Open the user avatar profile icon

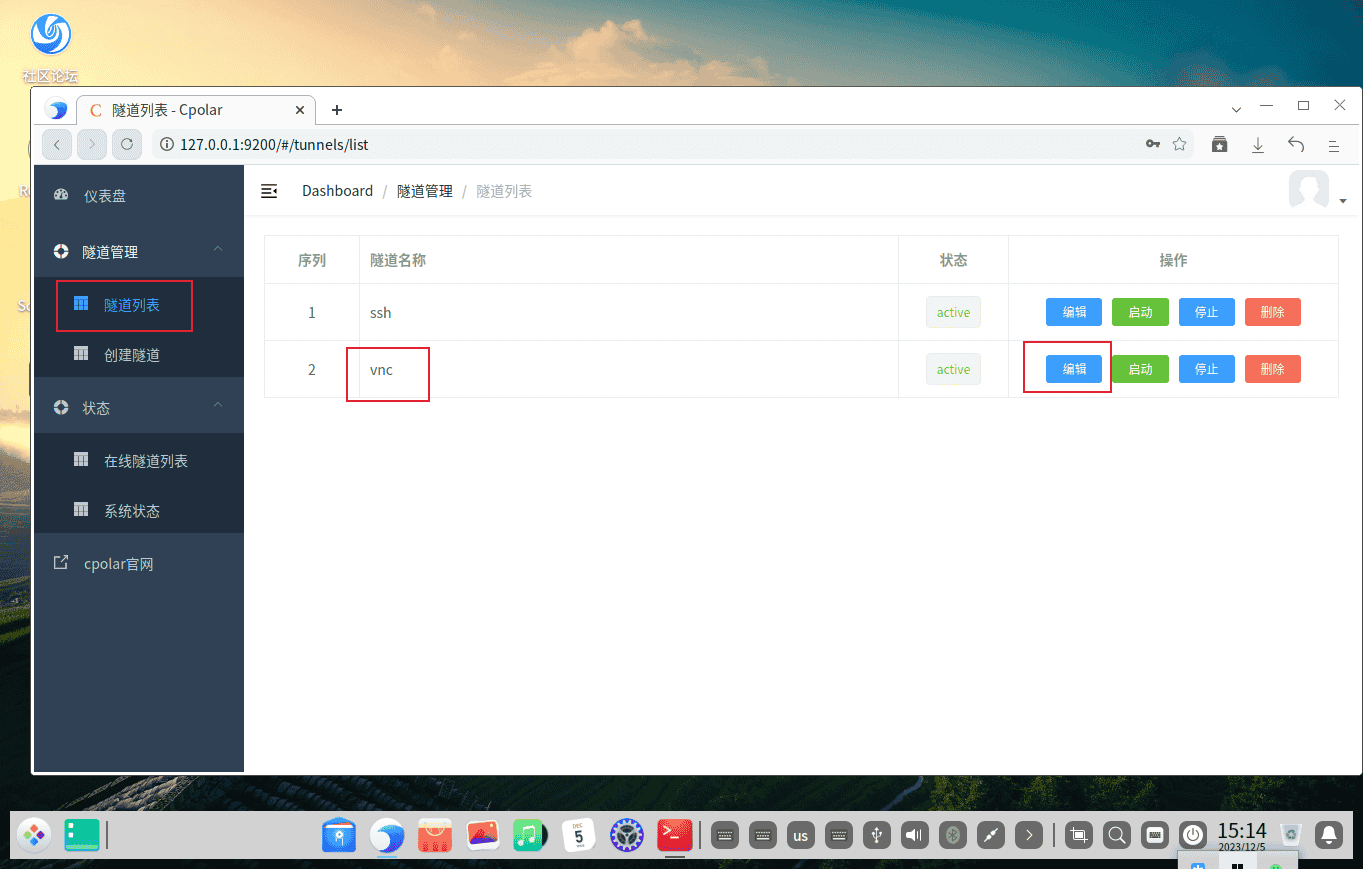coord(1310,190)
